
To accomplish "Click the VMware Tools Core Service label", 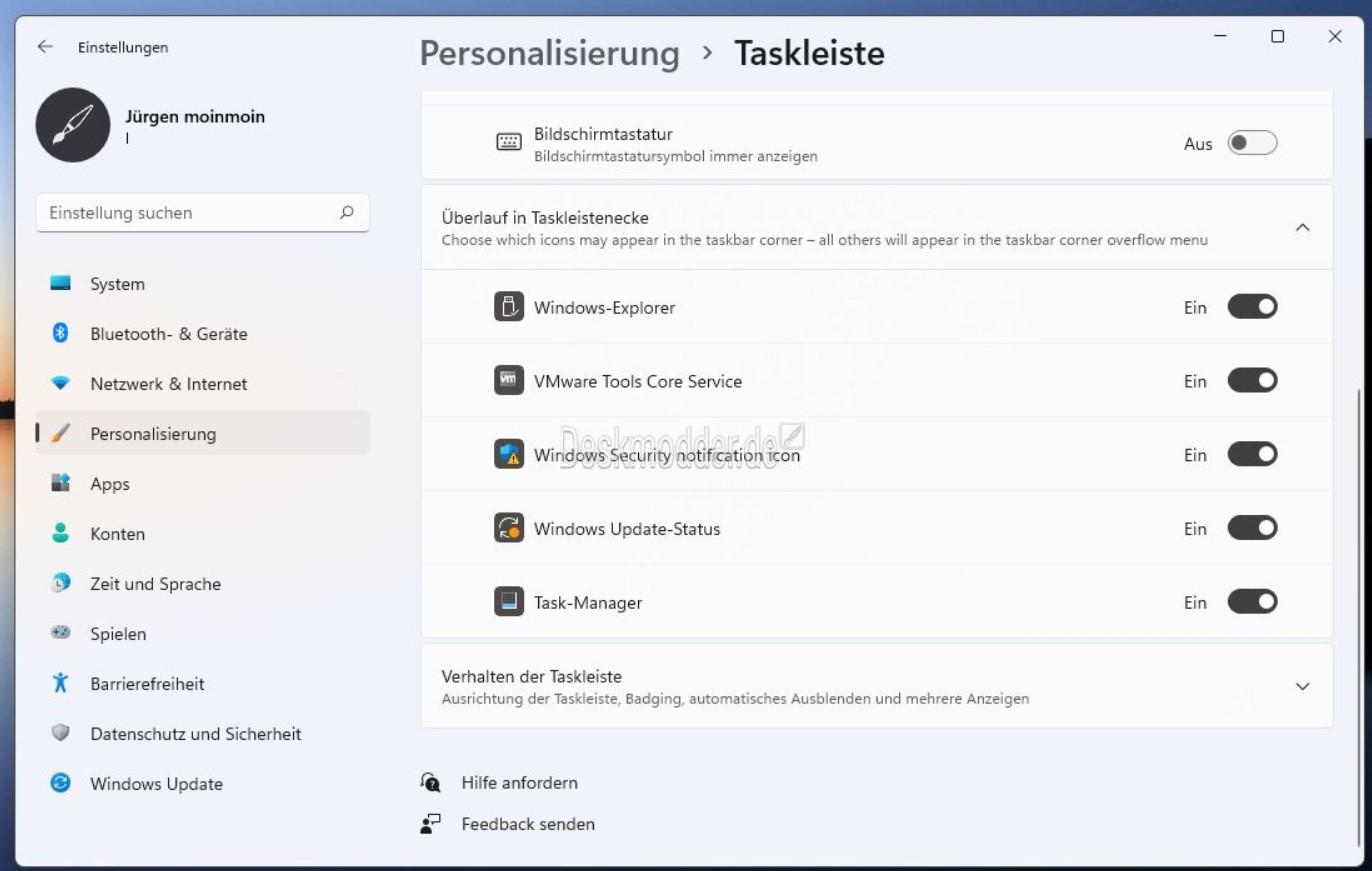I will click(638, 382).
